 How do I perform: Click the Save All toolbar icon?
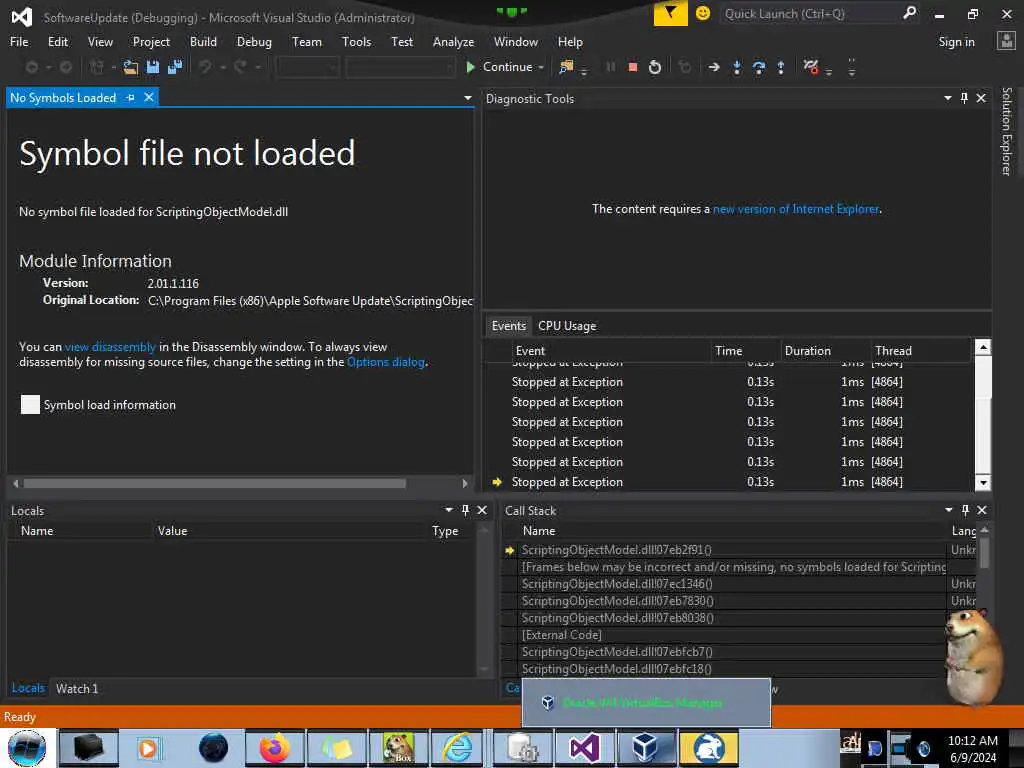coord(175,67)
